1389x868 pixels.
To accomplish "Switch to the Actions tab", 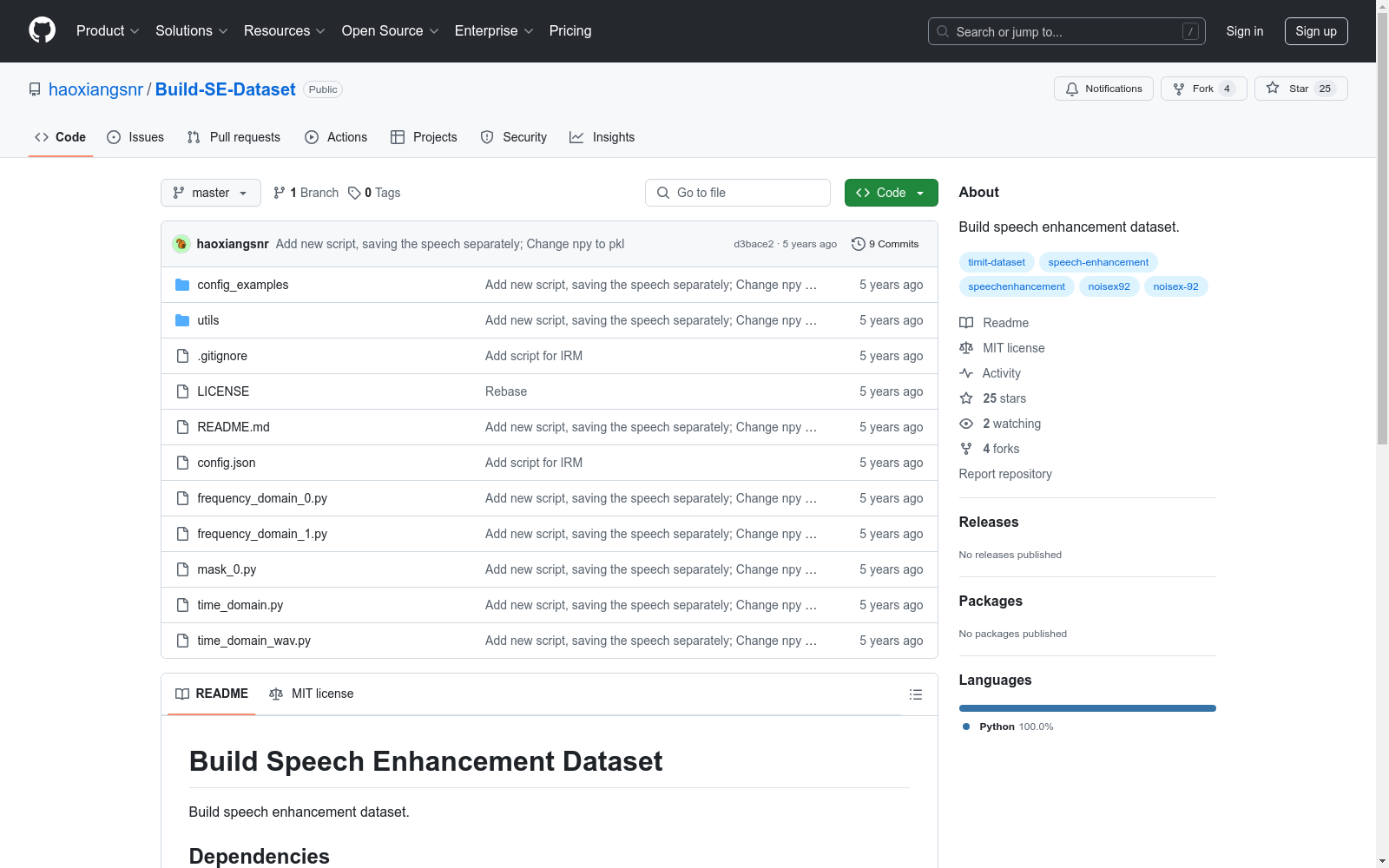I will 336,137.
